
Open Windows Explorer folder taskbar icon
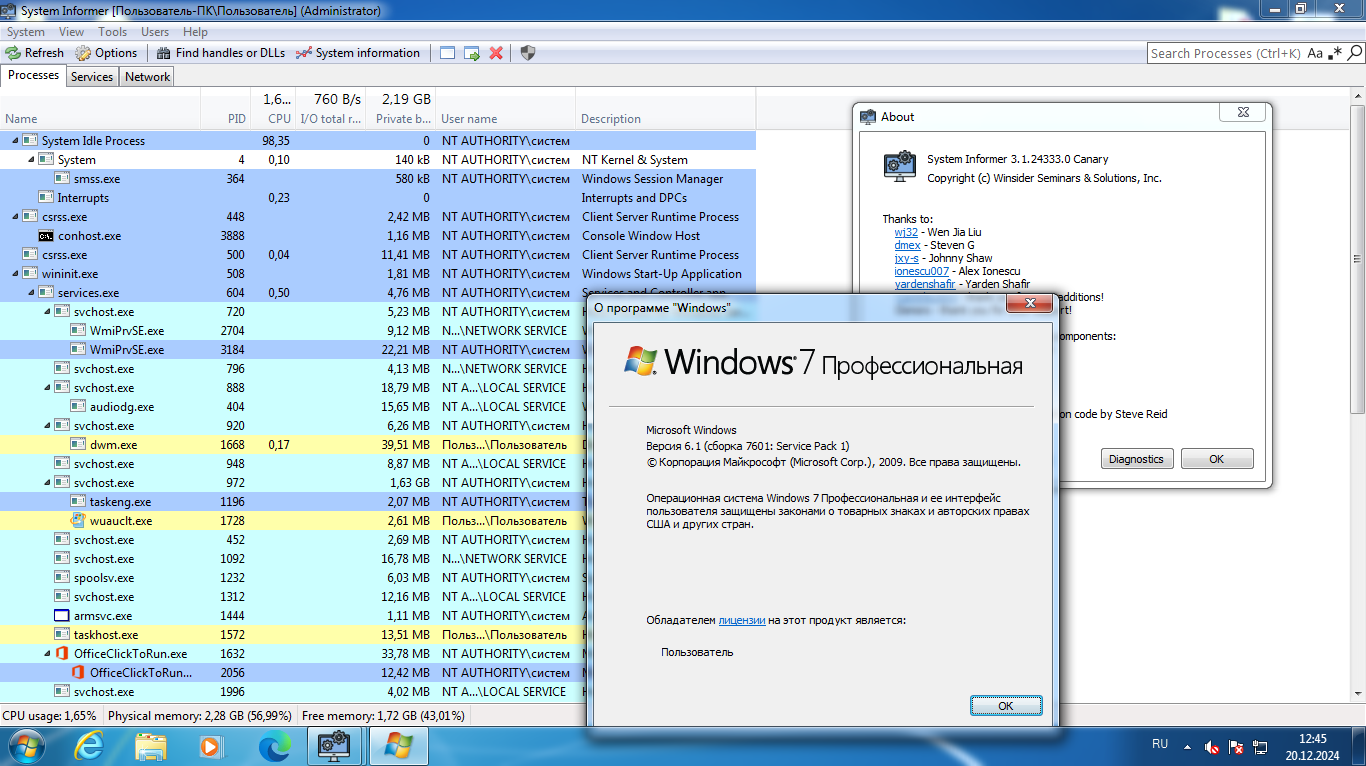point(151,746)
